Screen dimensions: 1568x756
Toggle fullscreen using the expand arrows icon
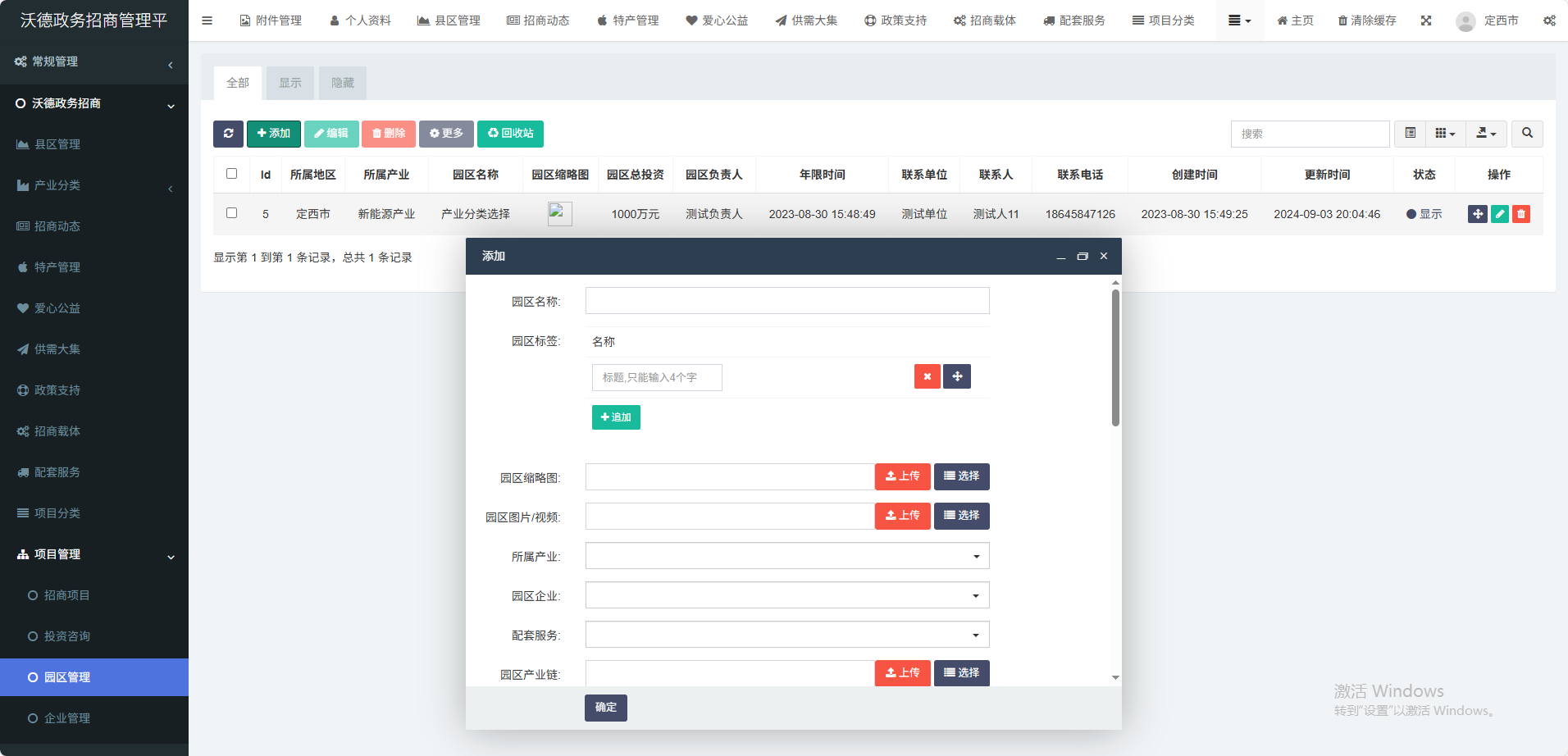coord(1426,20)
